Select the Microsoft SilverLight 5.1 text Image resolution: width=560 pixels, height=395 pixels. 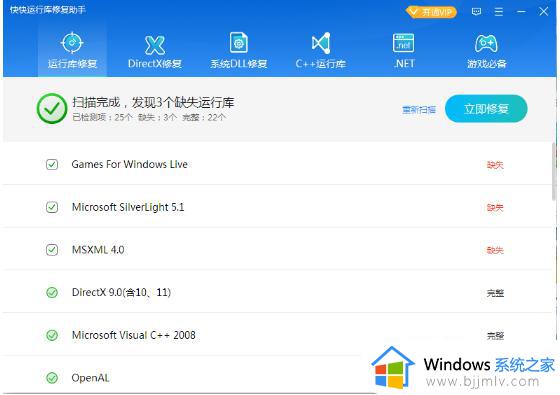(x=128, y=207)
